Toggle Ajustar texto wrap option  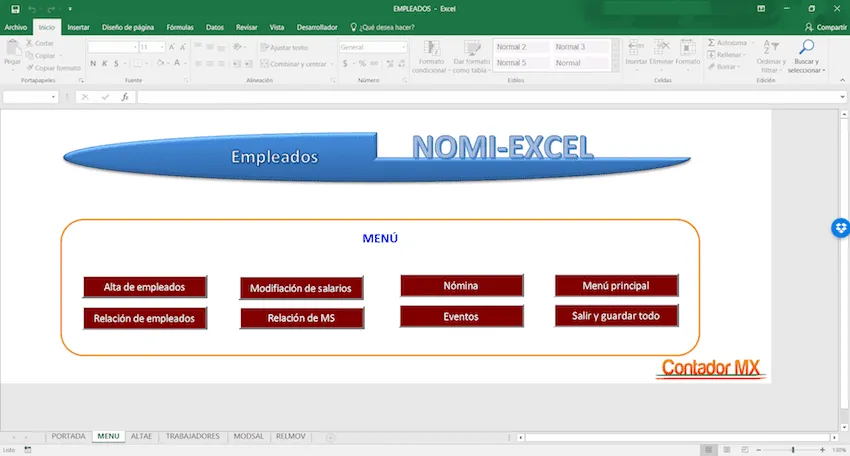[284, 47]
